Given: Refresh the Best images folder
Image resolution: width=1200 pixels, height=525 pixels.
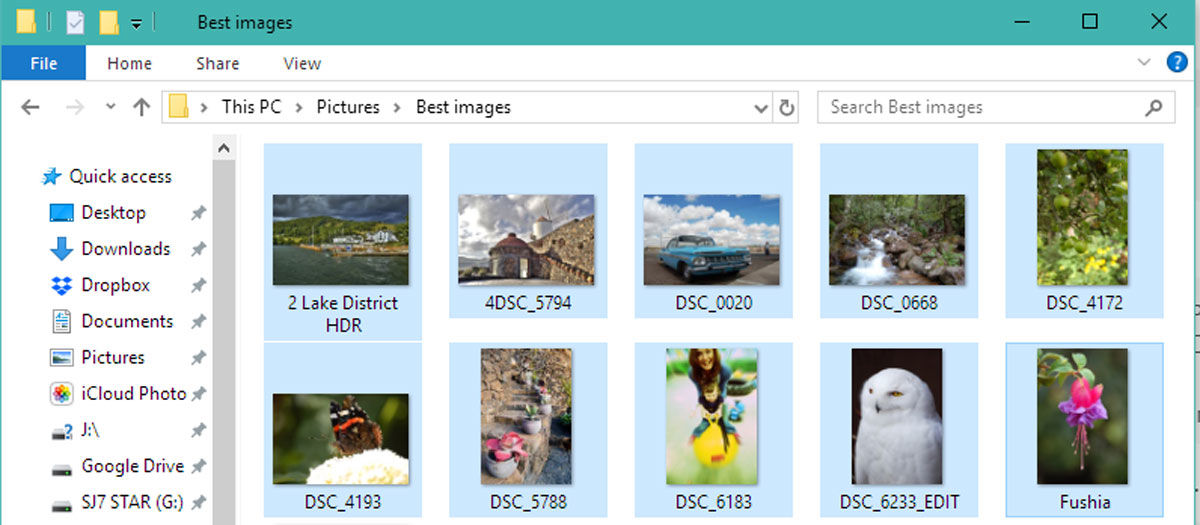Looking at the screenshot, I should pyautogui.click(x=787, y=107).
